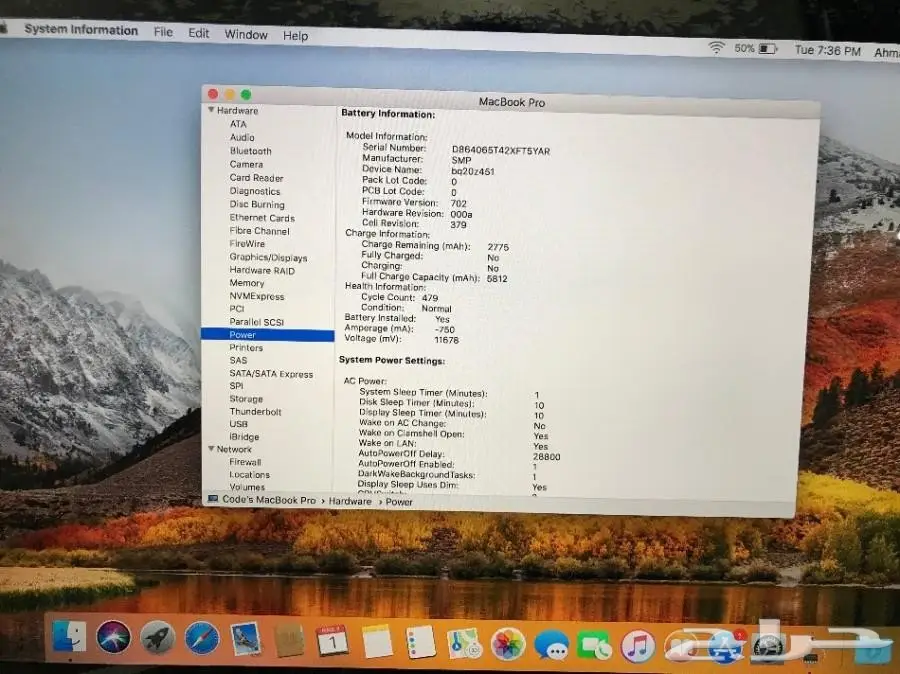Open the File menu
The height and width of the screenshot is (674, 900).
pos(163,32)
